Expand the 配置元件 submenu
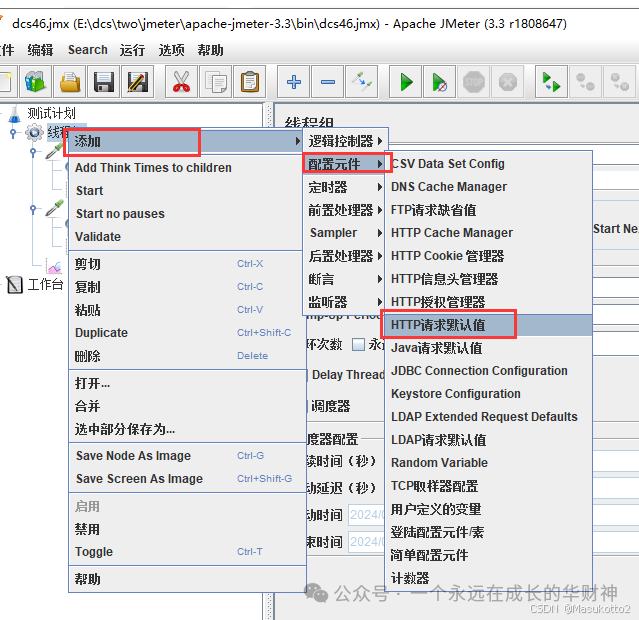This screenshot has height=620, width=639. (x=345, y=164)
